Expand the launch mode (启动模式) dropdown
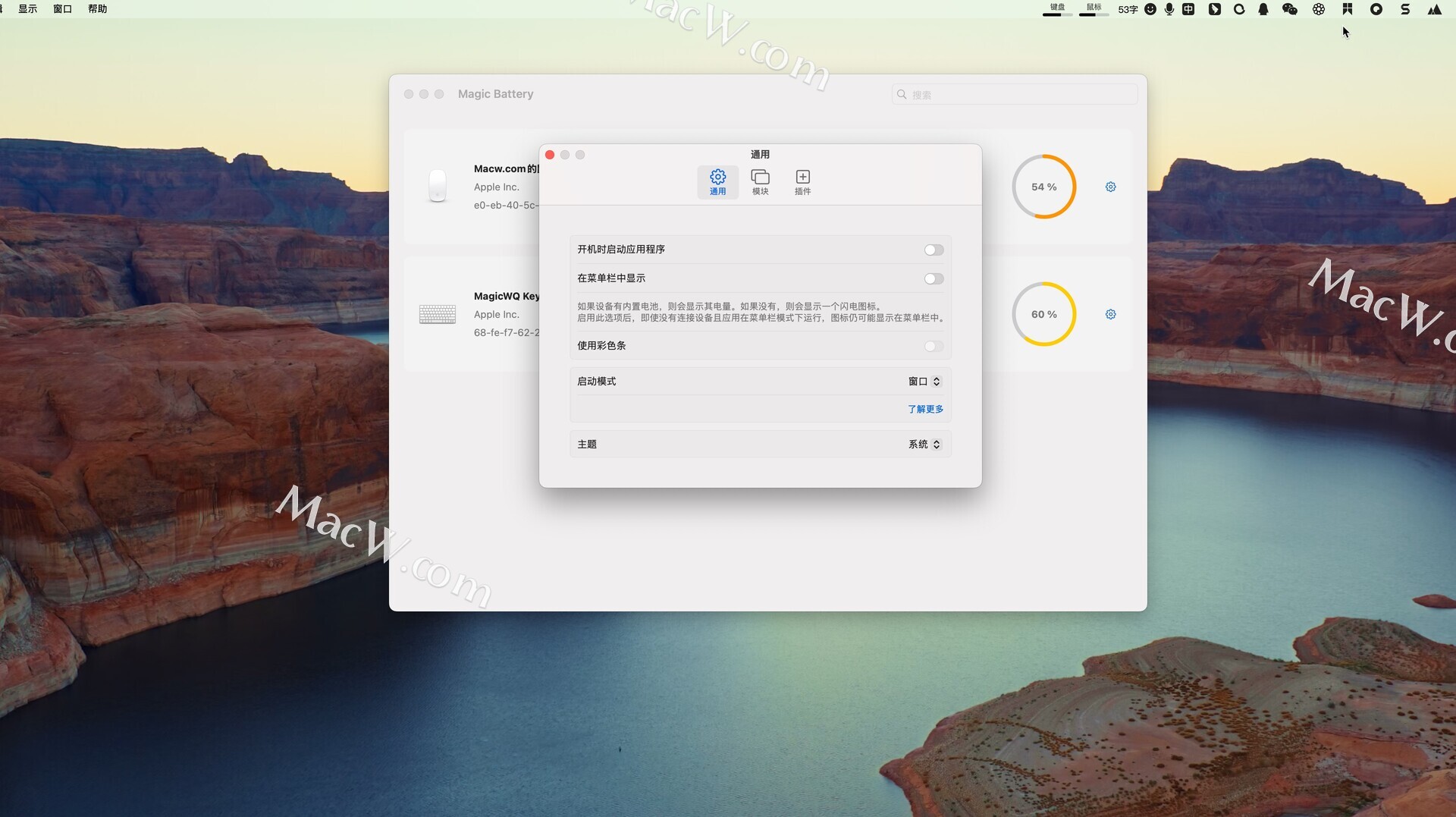The width and height of the screenshot is (1456, 817). click(x=924, y=382)
